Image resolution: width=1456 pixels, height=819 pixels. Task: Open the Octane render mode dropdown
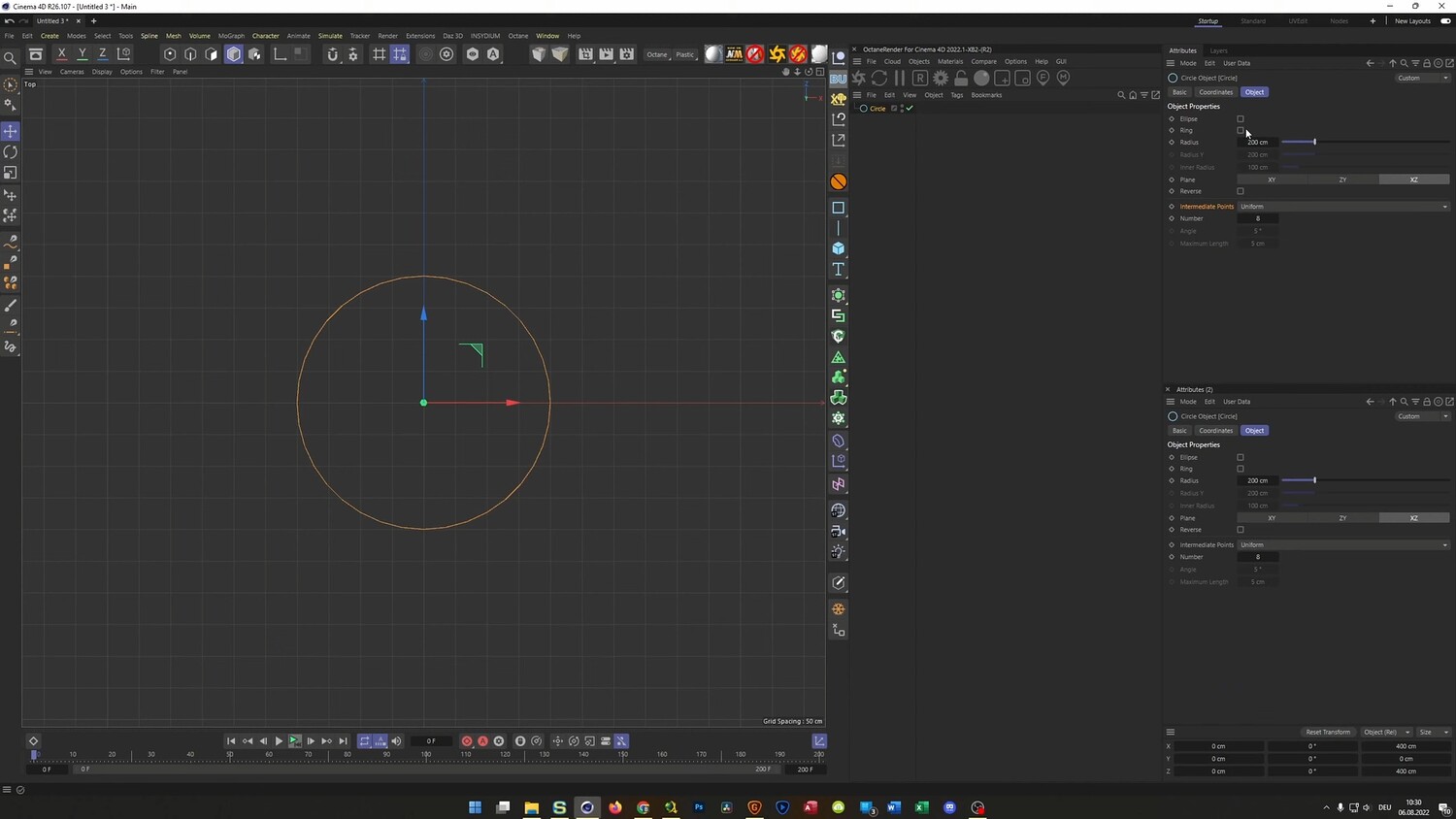[x=657, y=54]
